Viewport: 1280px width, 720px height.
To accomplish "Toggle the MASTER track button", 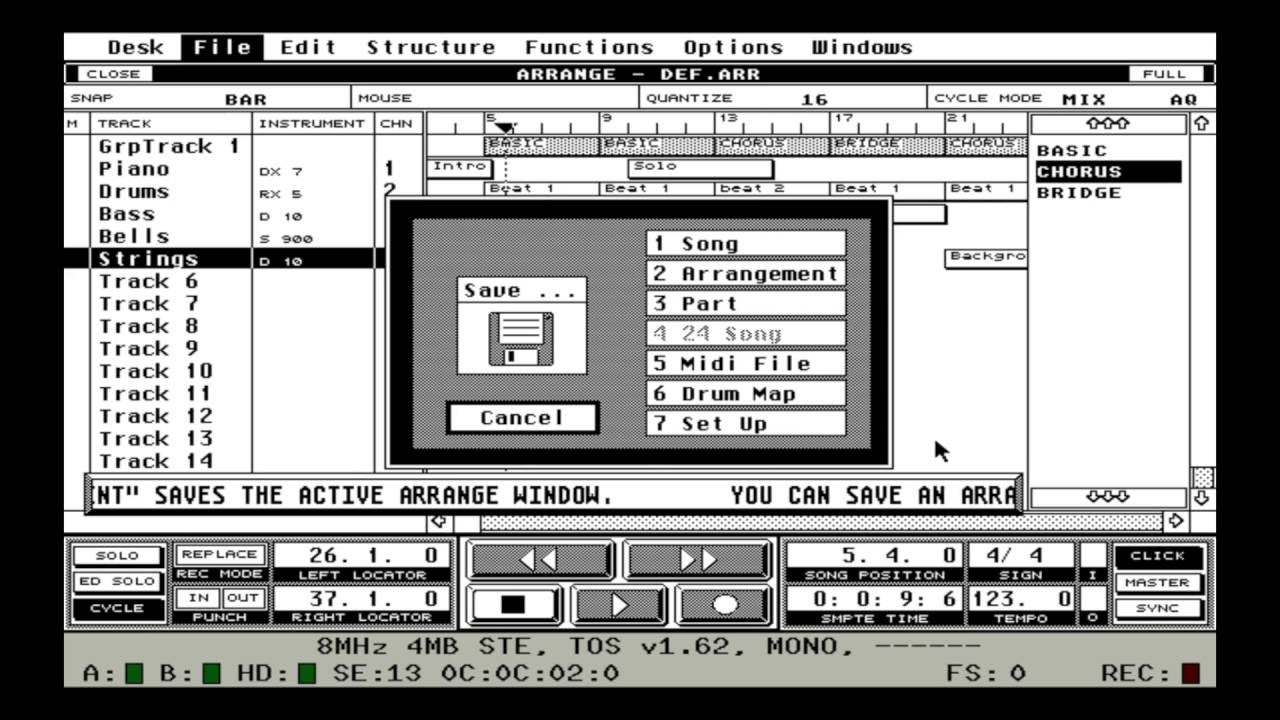I will pos(1158,582).
